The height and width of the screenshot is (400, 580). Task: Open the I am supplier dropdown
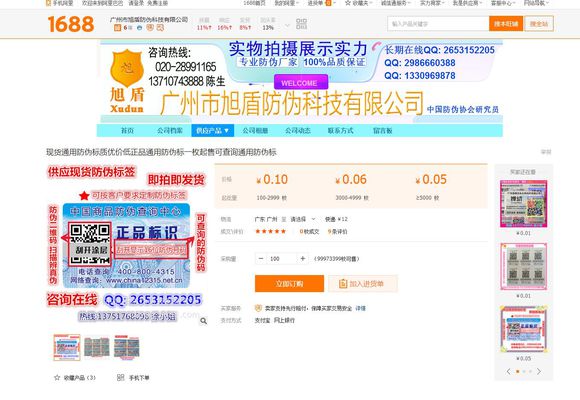(x=468, y=3)
